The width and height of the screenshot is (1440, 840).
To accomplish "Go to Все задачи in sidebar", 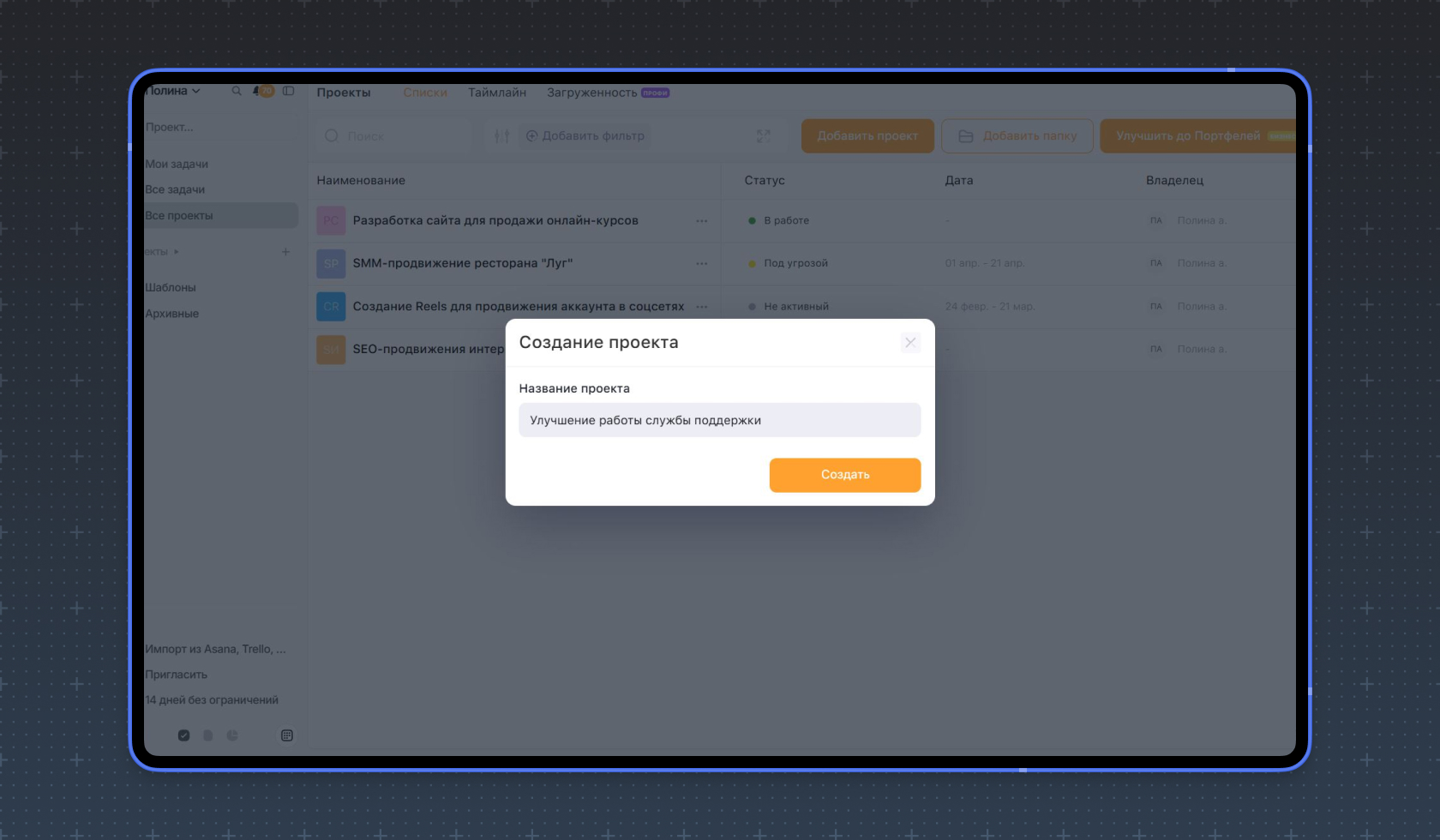I will [175, 189].
